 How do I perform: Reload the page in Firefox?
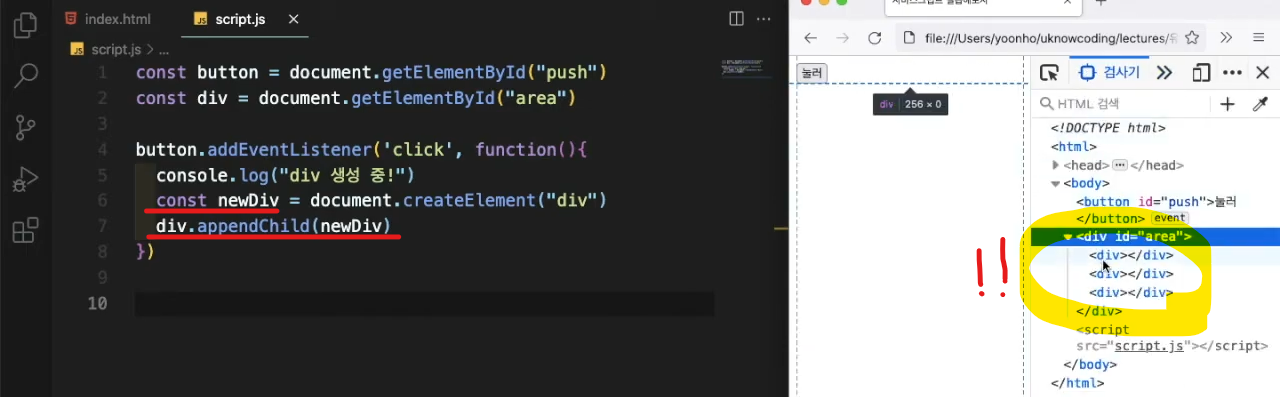click(x=875, y=38)
